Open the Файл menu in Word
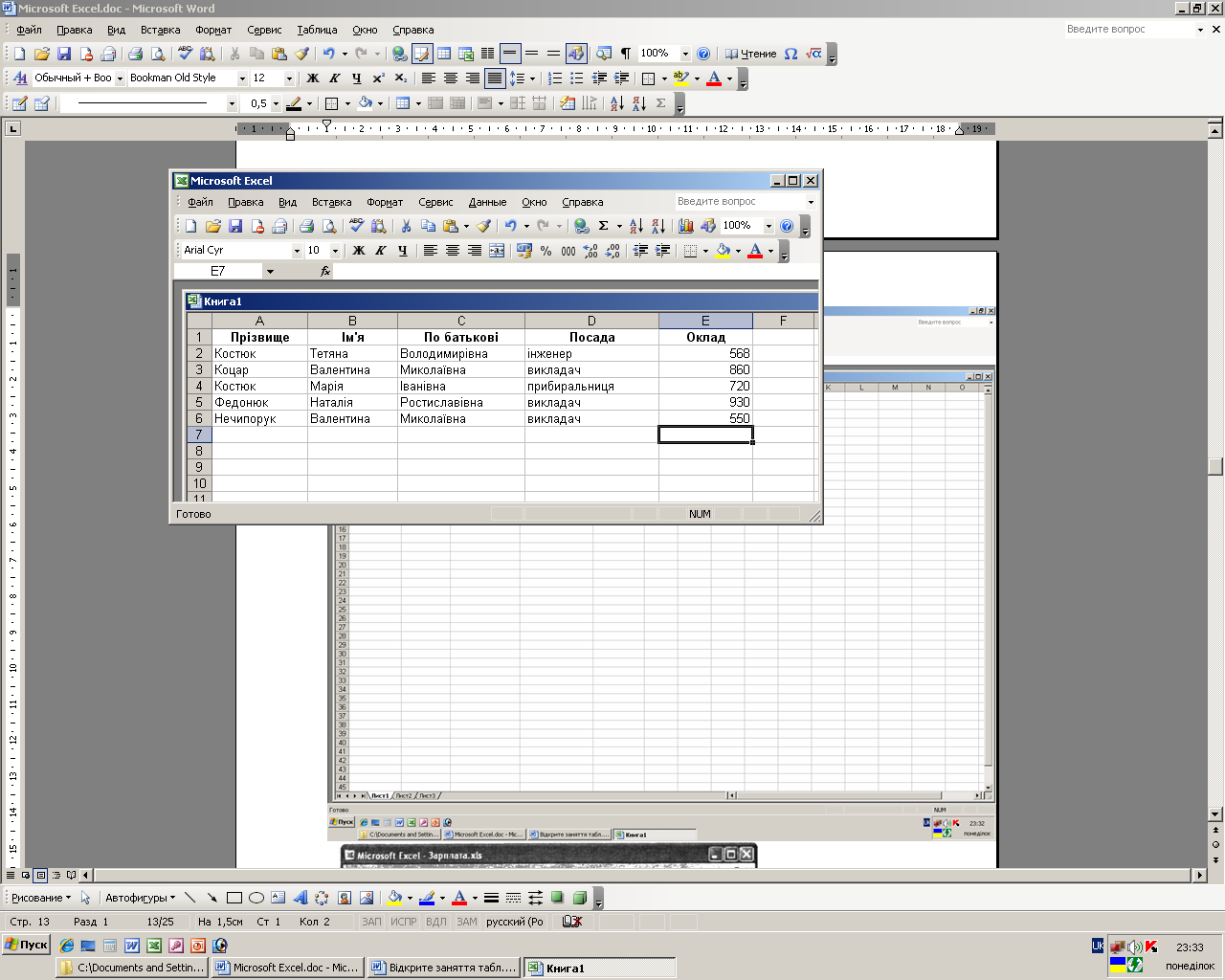The image size is (1225, 980). (29, 30)
